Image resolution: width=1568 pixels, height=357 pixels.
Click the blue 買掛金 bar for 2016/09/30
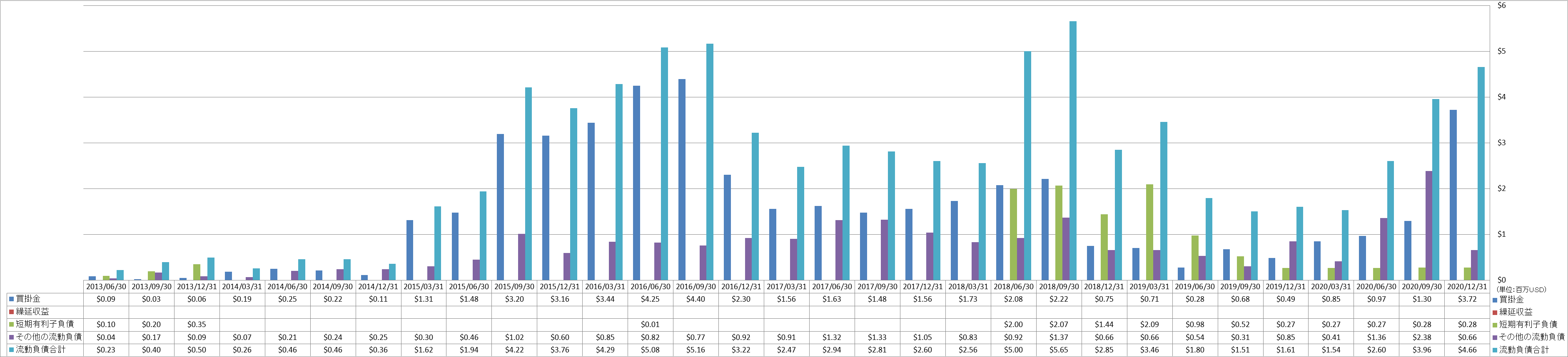(682, 179)
